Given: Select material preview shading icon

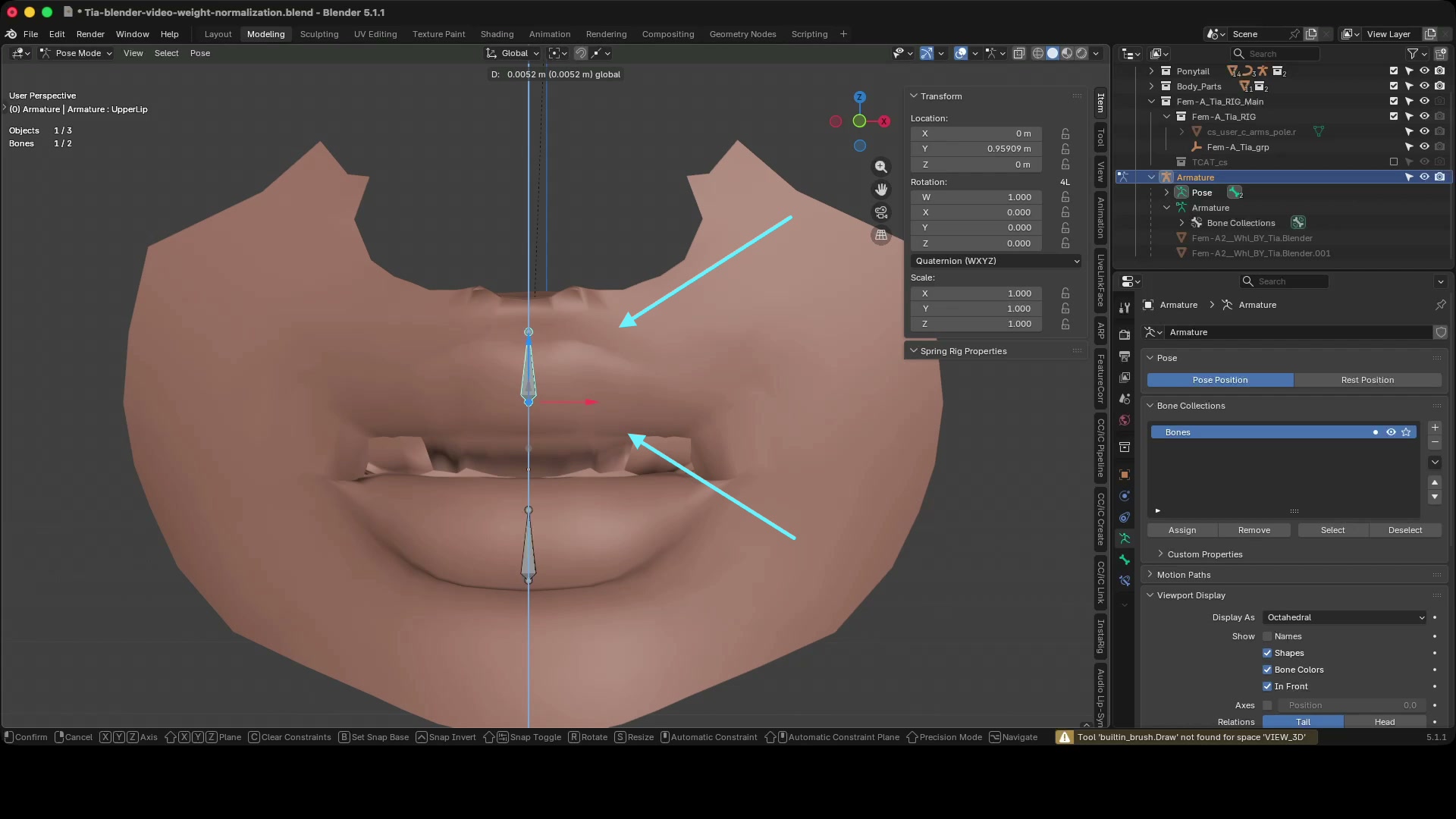Looking at the screenshot, I should point(1067,53).
